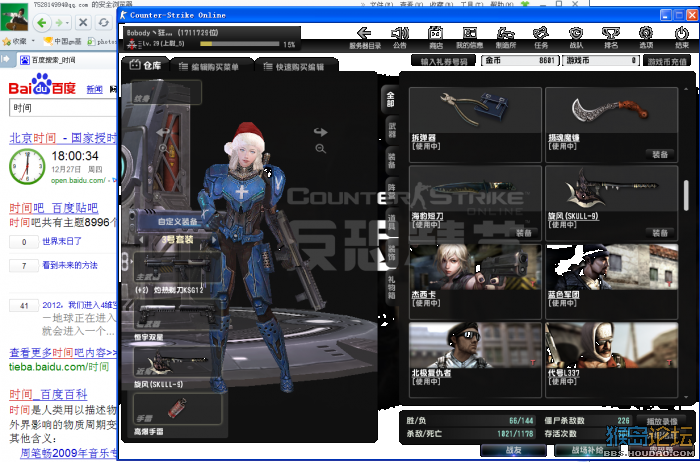The image size is (700, 462).
Task: Select the 道具 items side tab
Action: [391, 221]
